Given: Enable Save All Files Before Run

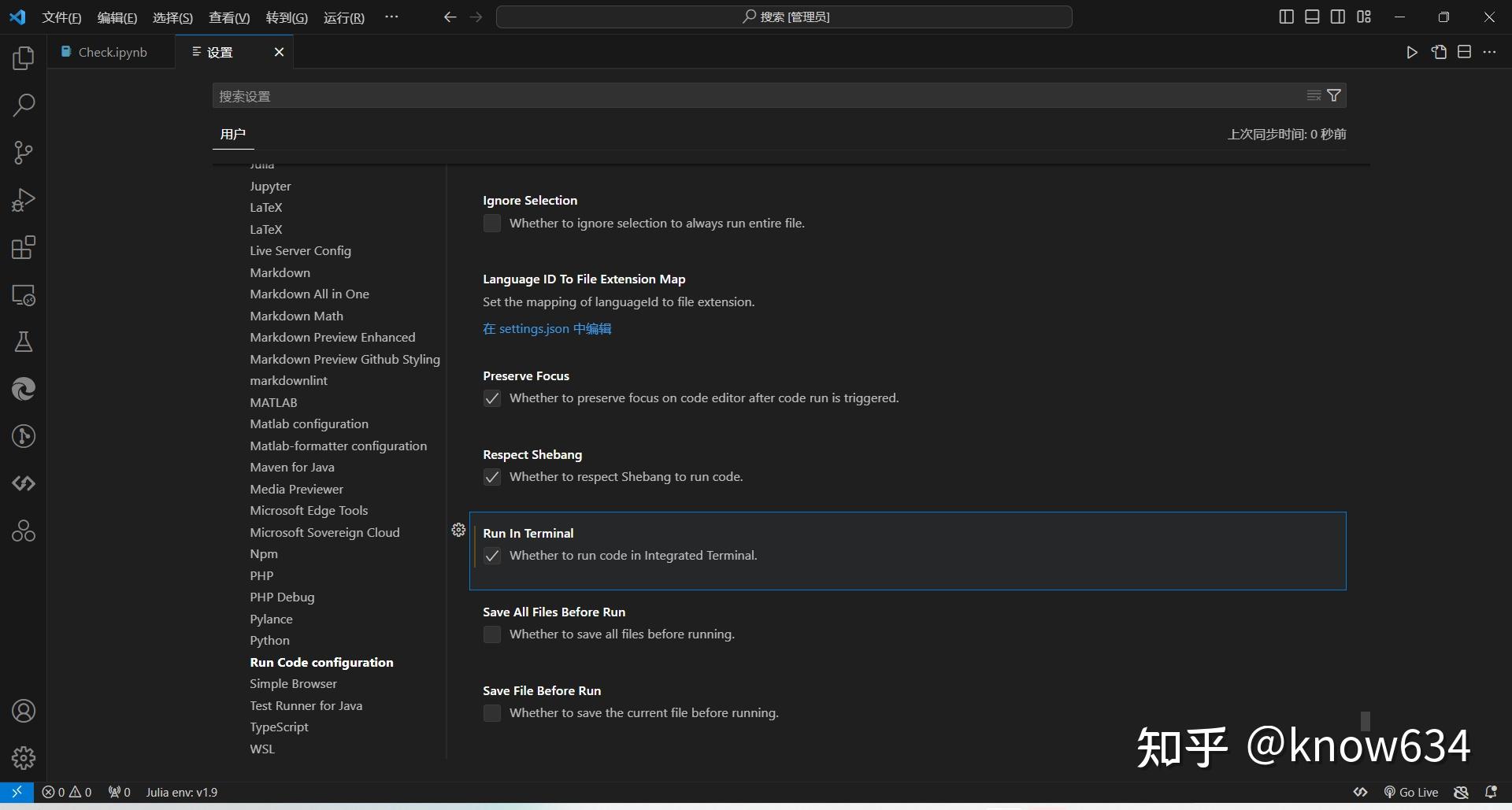Looking at the screenshot, I should (492, 634).
